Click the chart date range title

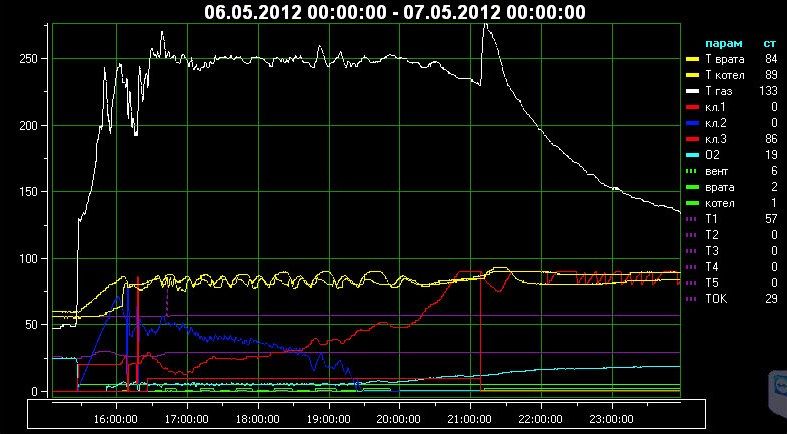pyautogui.click(x=395, y=12)
